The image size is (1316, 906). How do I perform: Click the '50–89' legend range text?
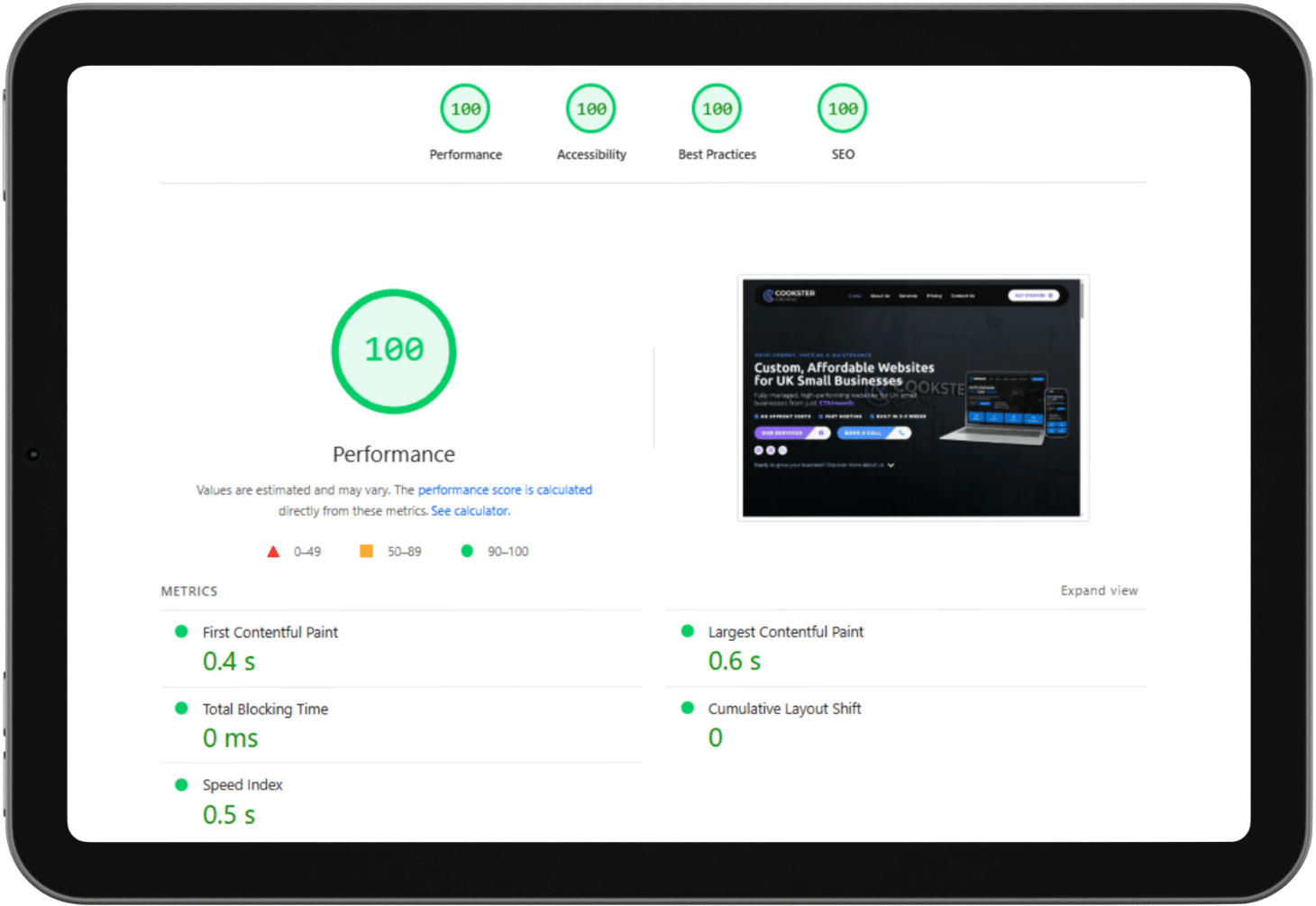(405, 552)
